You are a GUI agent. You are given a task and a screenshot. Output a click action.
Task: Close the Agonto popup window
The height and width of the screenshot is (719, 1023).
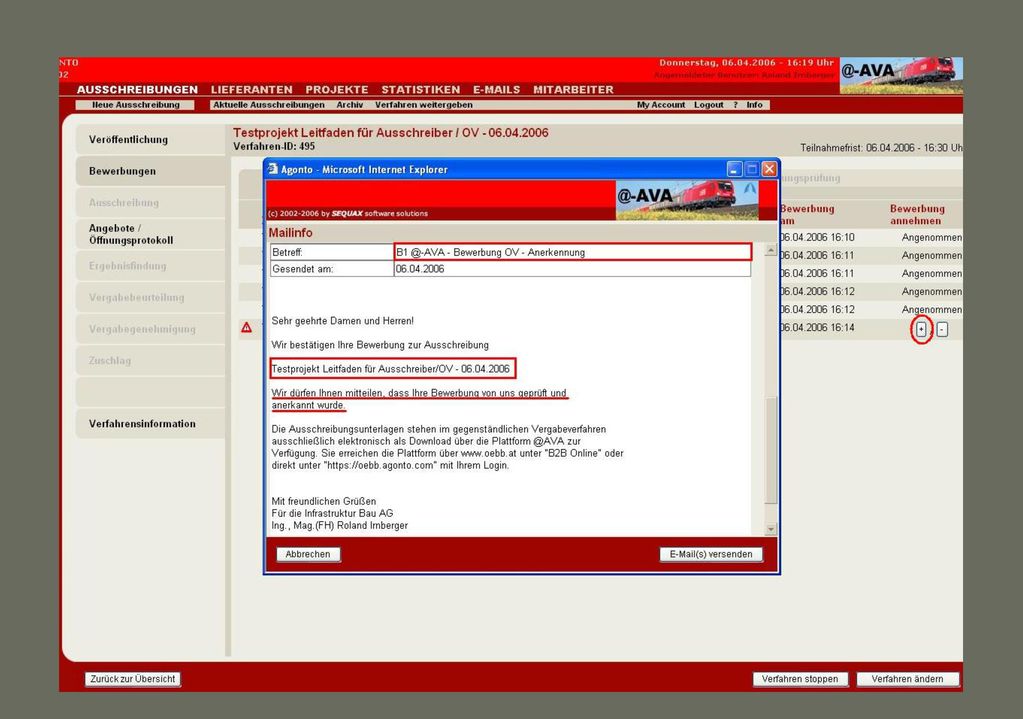click(769, 169)
